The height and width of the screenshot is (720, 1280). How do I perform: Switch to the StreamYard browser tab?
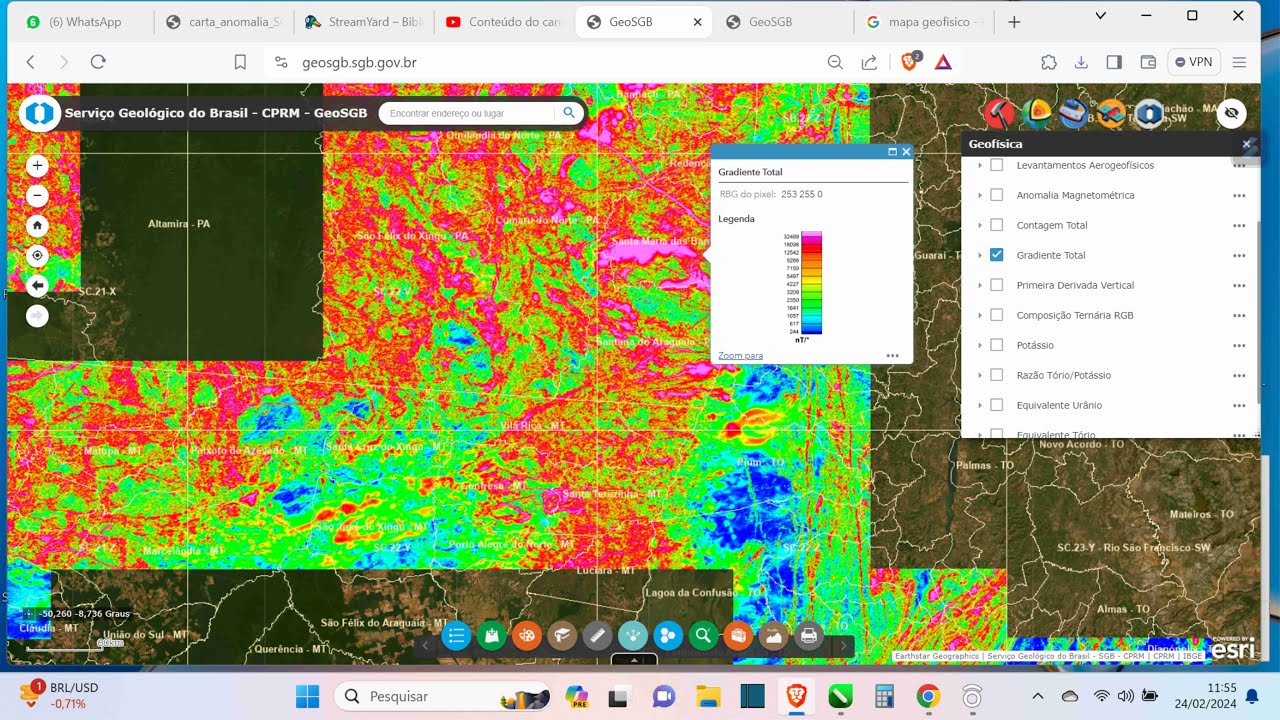pyautogui.click(x=364, y=21)
